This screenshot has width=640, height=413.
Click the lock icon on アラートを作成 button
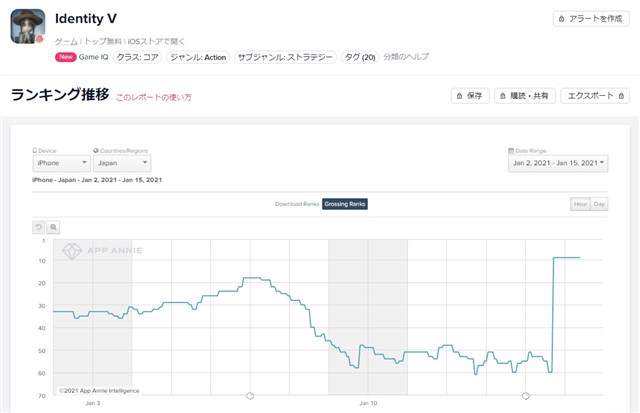click(x=562, y=19)
